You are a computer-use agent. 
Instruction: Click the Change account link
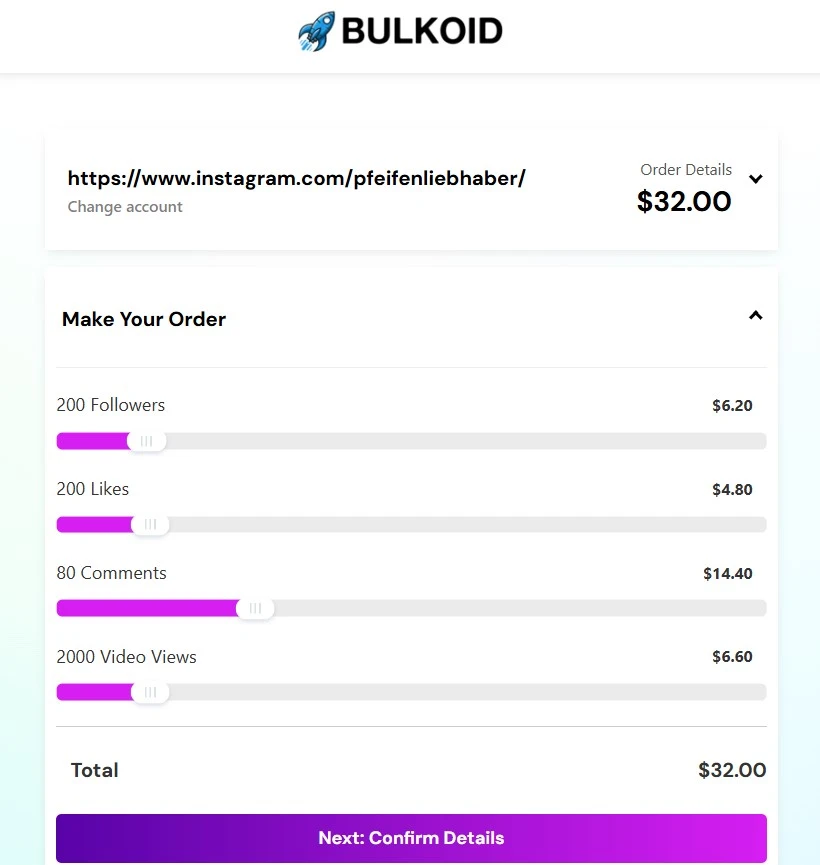[x=124, y=206]
